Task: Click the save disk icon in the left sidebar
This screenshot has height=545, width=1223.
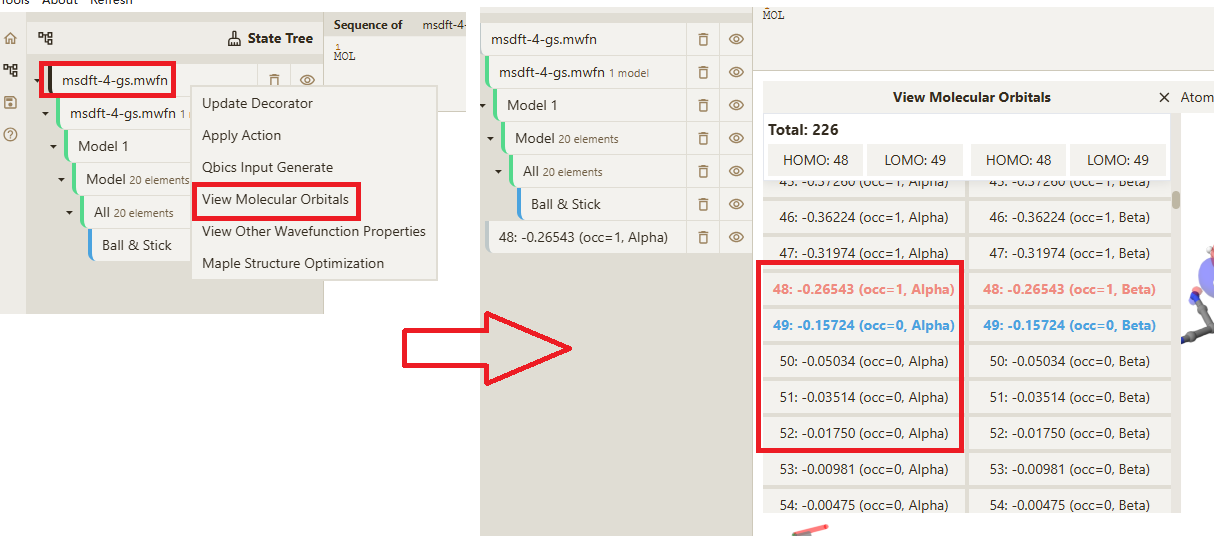Action: pos(11,103)
